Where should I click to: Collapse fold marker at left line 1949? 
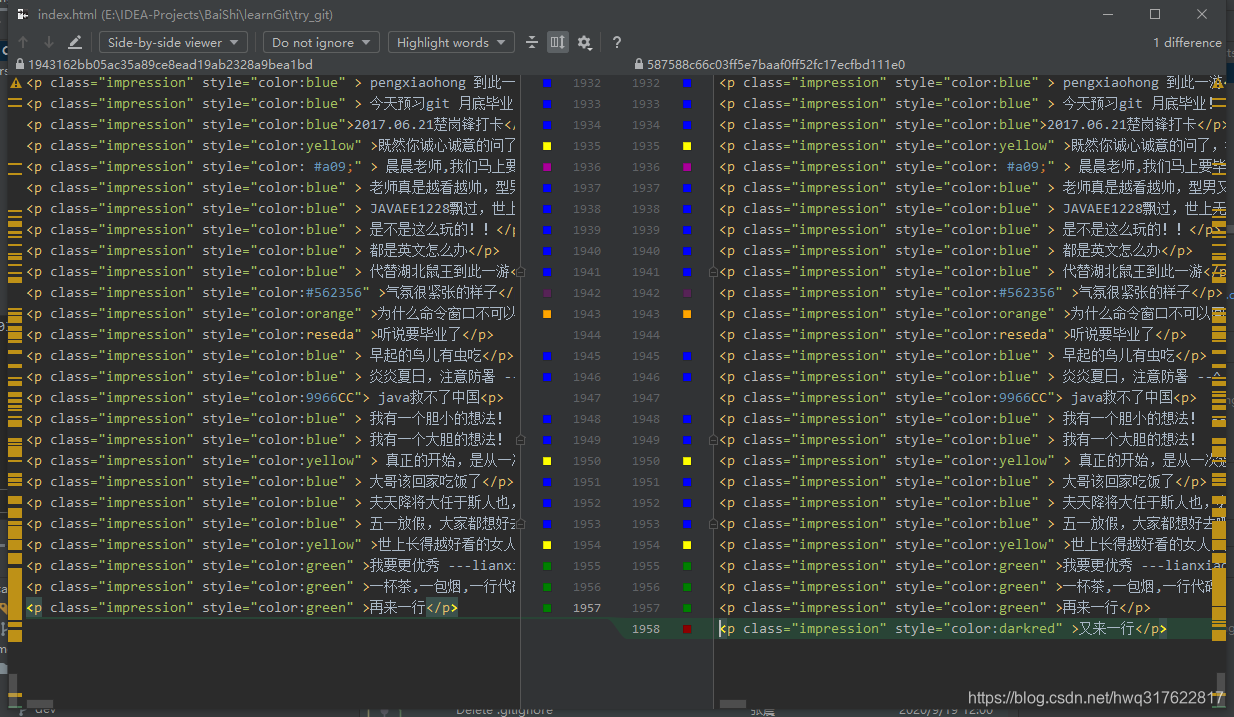pyautogui.click(x=520, y=440)
